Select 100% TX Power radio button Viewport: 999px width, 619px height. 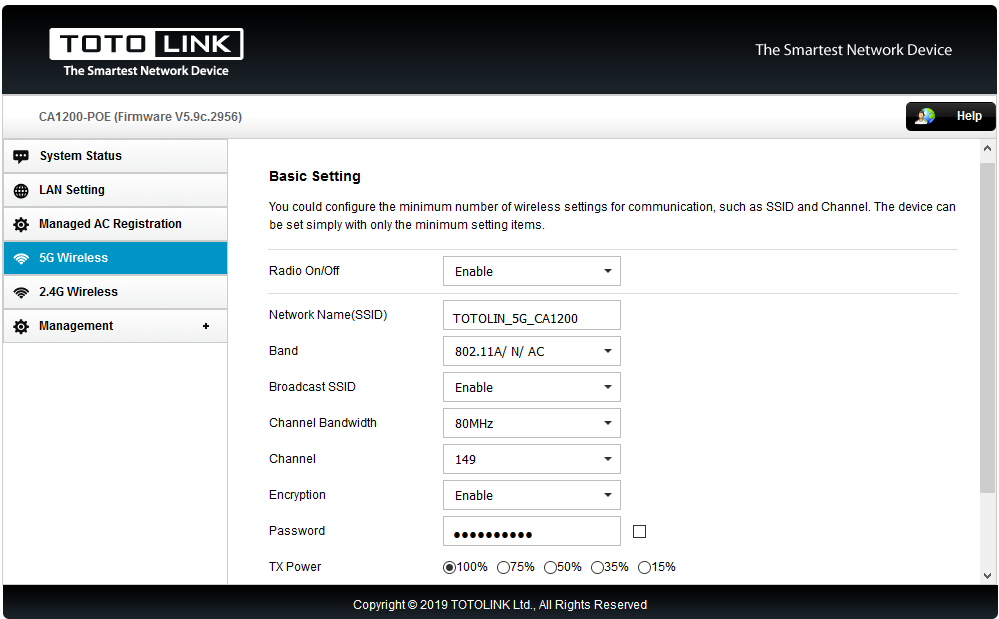(450, 567)
